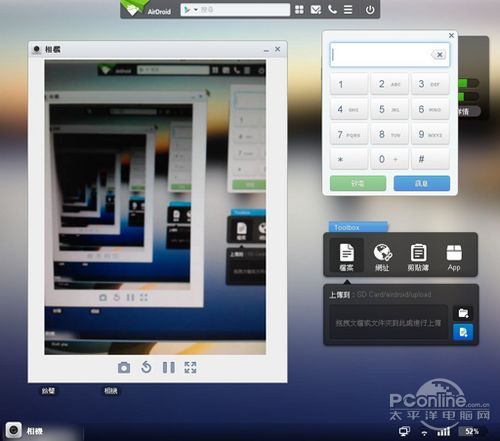Close the dialer popup
Screen dimensions: 500x441
[x=451, y=35]
